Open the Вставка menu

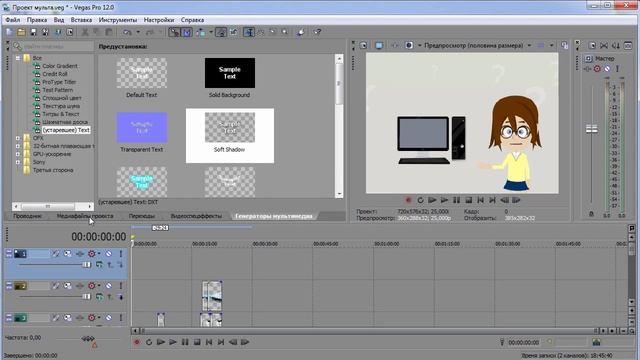81,20
